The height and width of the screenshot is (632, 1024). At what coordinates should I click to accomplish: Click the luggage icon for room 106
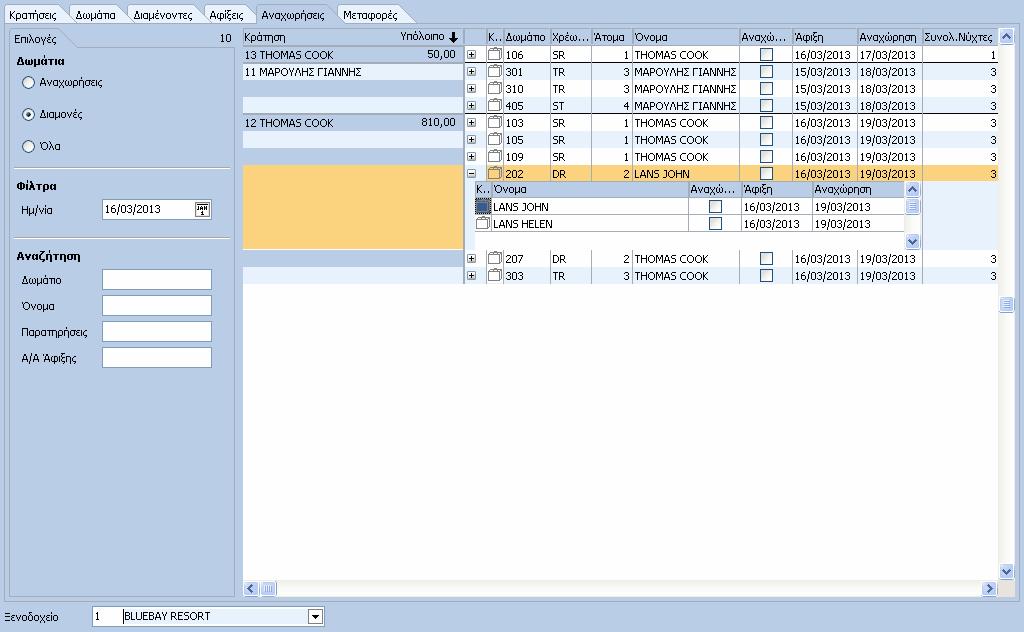[x=495, y=54]
